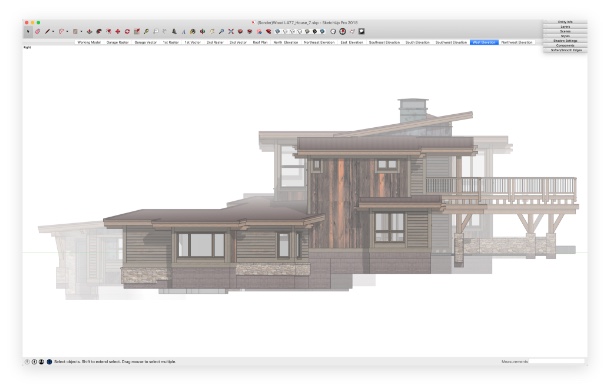This screenshot has height=391, width=610.
Task: Open the Rectangle tool dropdown arrow
Action: (81, 32)
